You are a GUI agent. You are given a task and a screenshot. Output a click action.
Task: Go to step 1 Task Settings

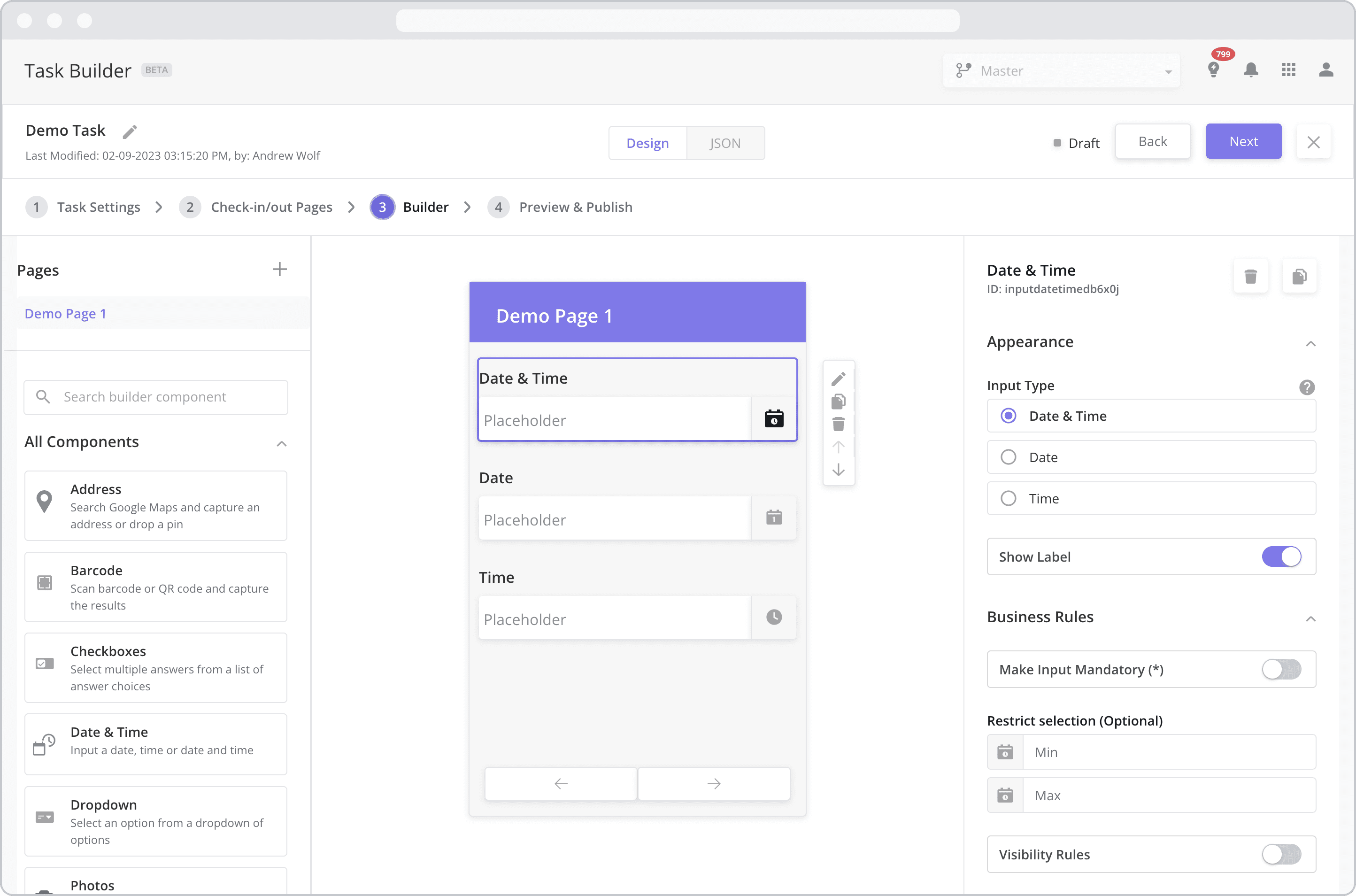pyautogui.click(x=84, y=207)
